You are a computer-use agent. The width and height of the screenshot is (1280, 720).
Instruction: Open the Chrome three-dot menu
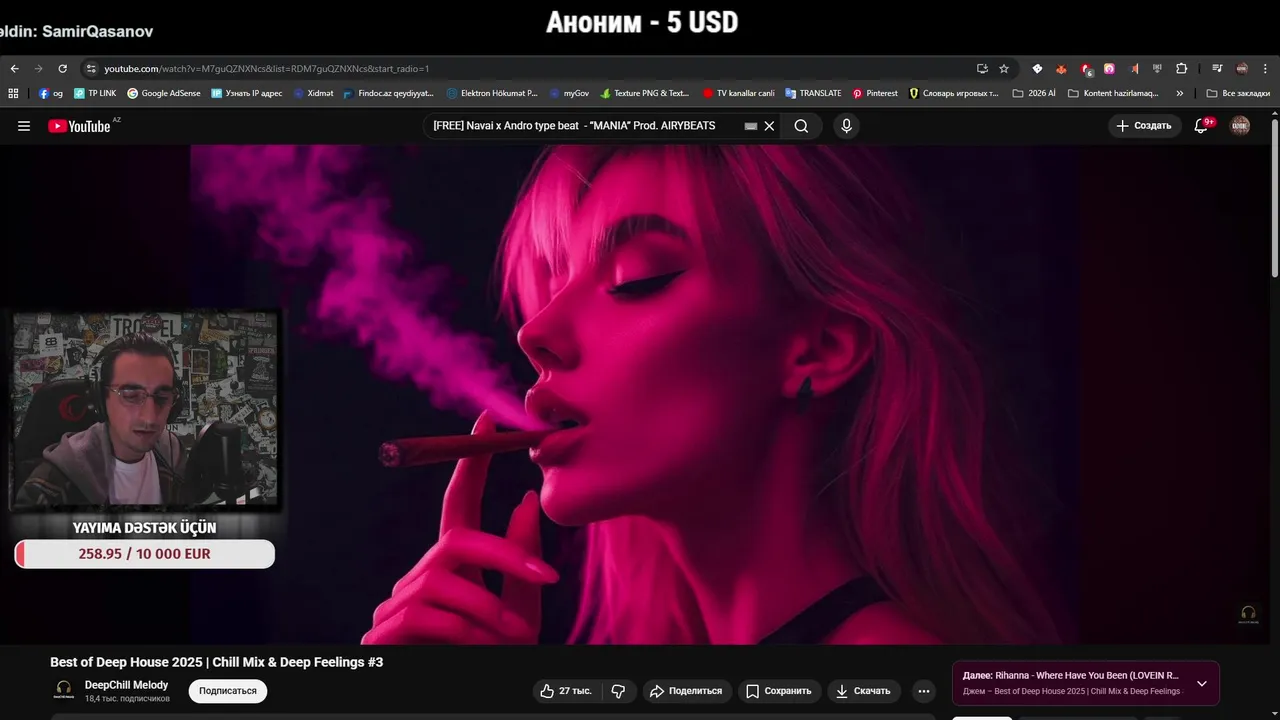pos(1265,69)
